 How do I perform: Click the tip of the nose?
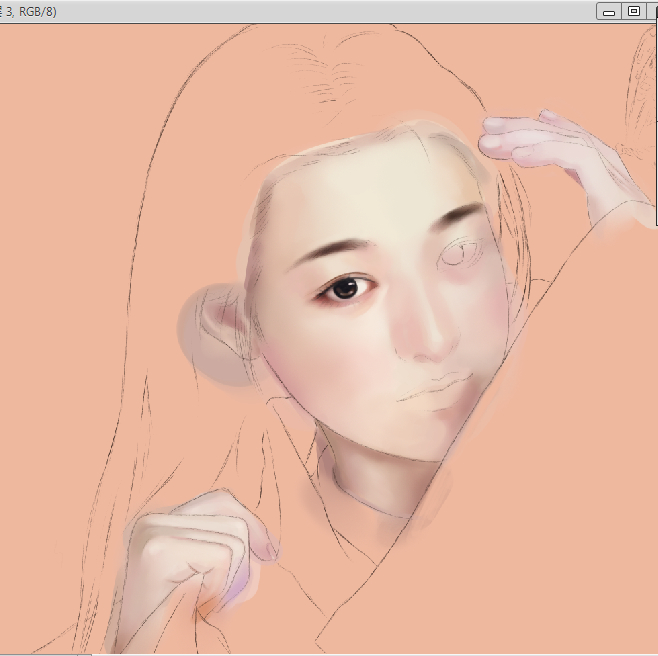click(434, 346)
